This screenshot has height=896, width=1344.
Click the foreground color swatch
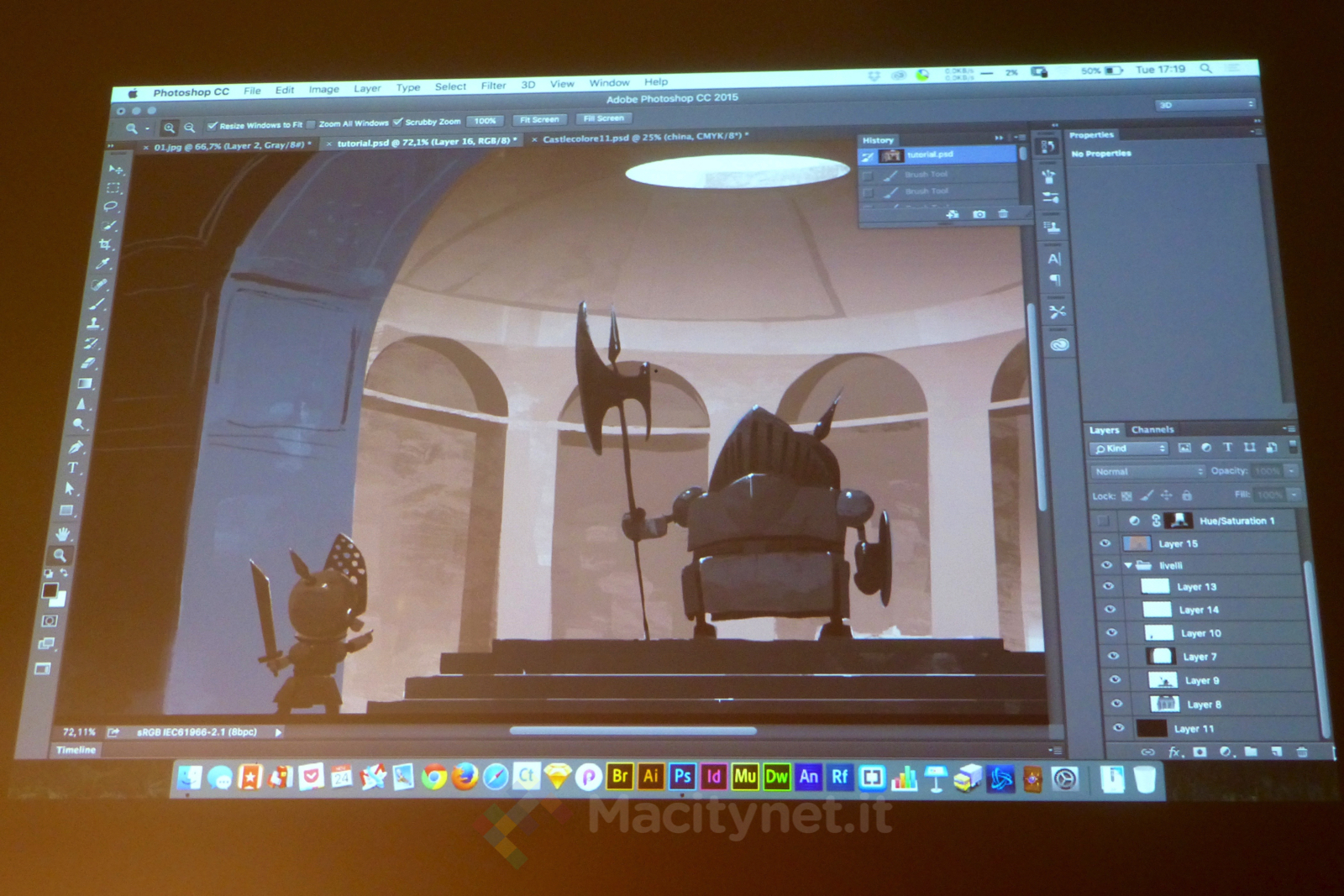point(50,590)
